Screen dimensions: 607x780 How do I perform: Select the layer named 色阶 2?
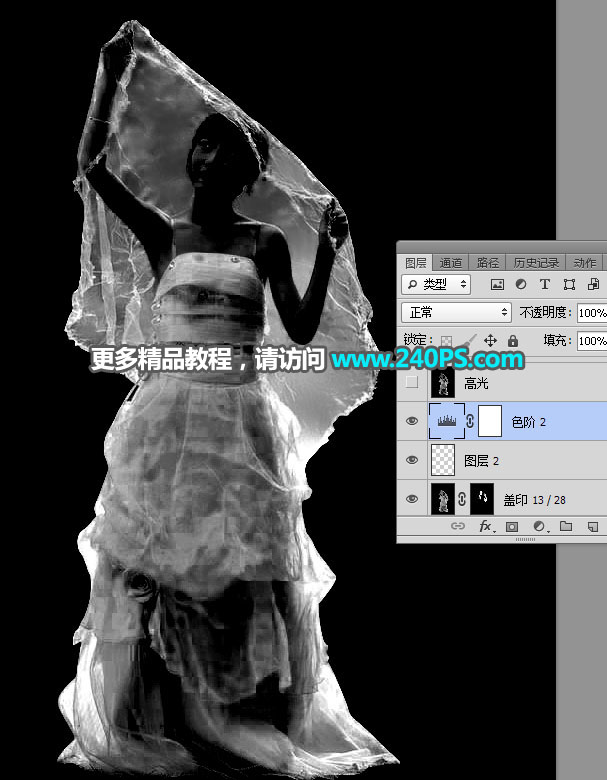click(x=528, y=422)
